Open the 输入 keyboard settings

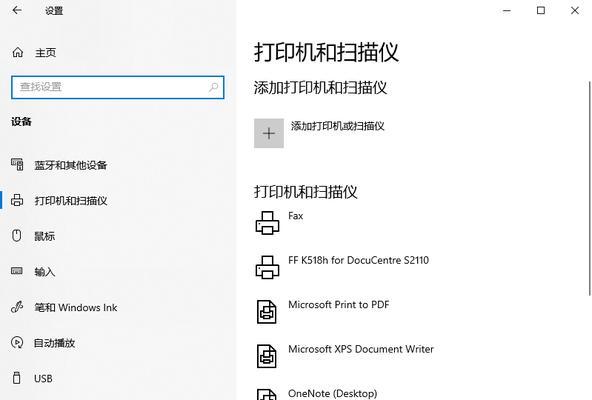coord(45,272)
